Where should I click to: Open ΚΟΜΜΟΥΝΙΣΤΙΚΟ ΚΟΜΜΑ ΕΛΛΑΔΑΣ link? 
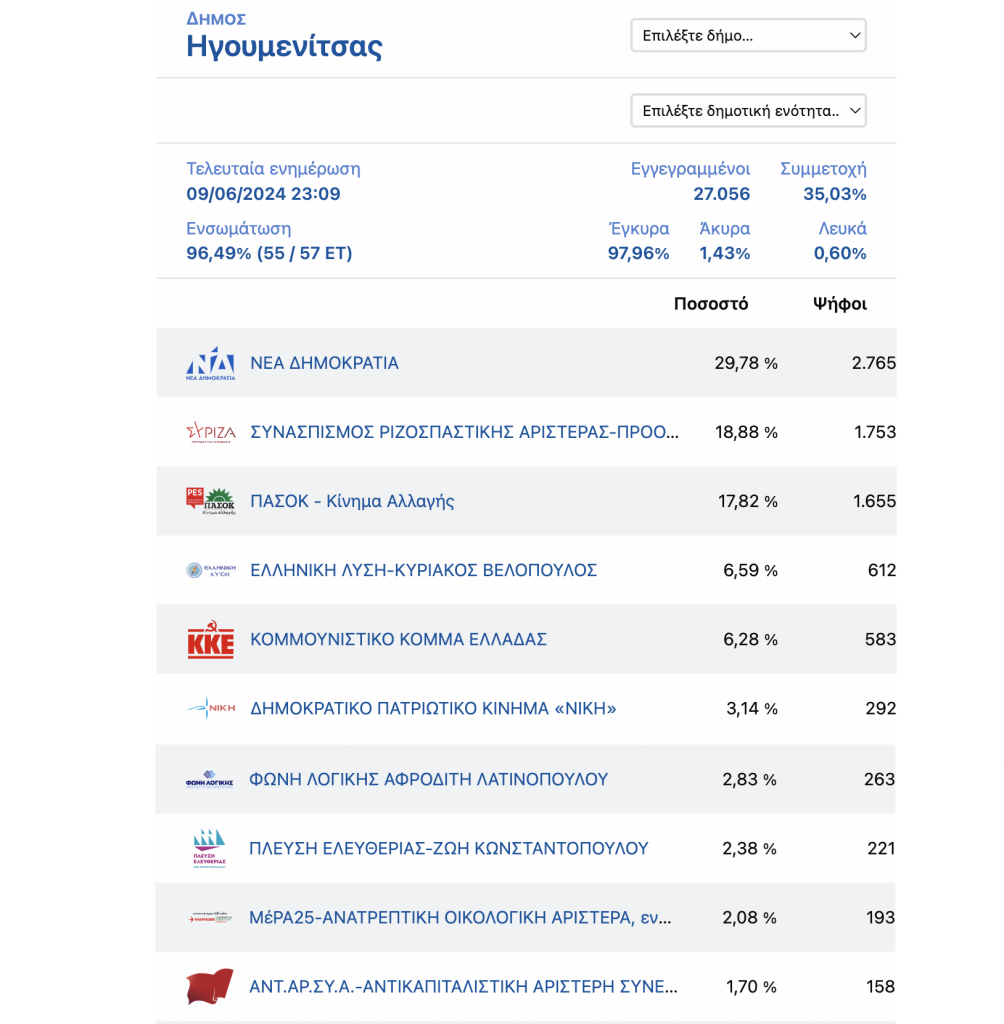tap(398, 639)
